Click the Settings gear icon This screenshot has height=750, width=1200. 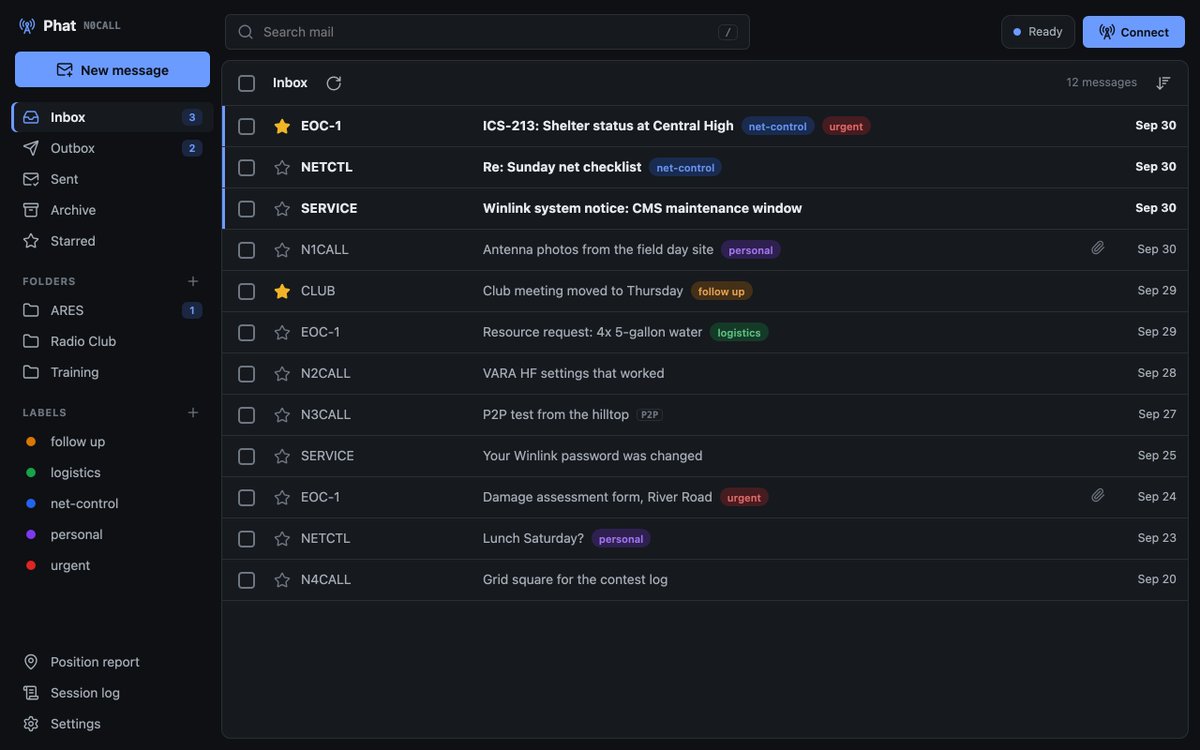pyautogui.click(x=31, y=724)
